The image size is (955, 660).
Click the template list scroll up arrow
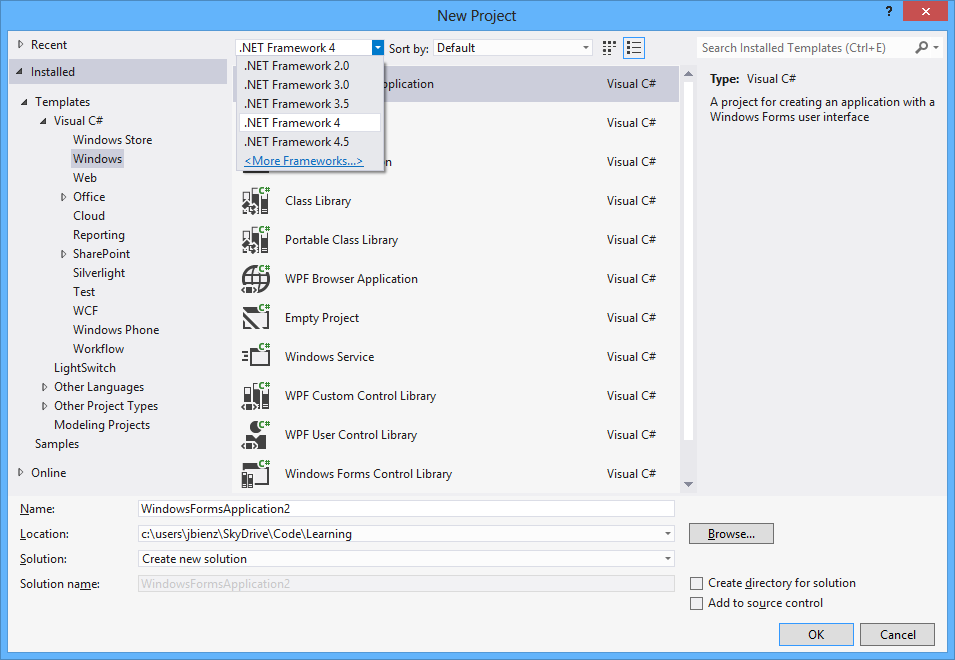[688, 74]
